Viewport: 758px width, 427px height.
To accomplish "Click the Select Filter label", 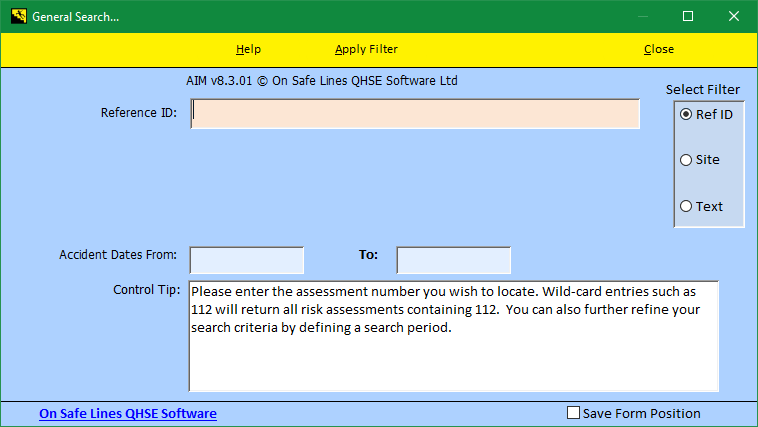I will pos(703,89).
